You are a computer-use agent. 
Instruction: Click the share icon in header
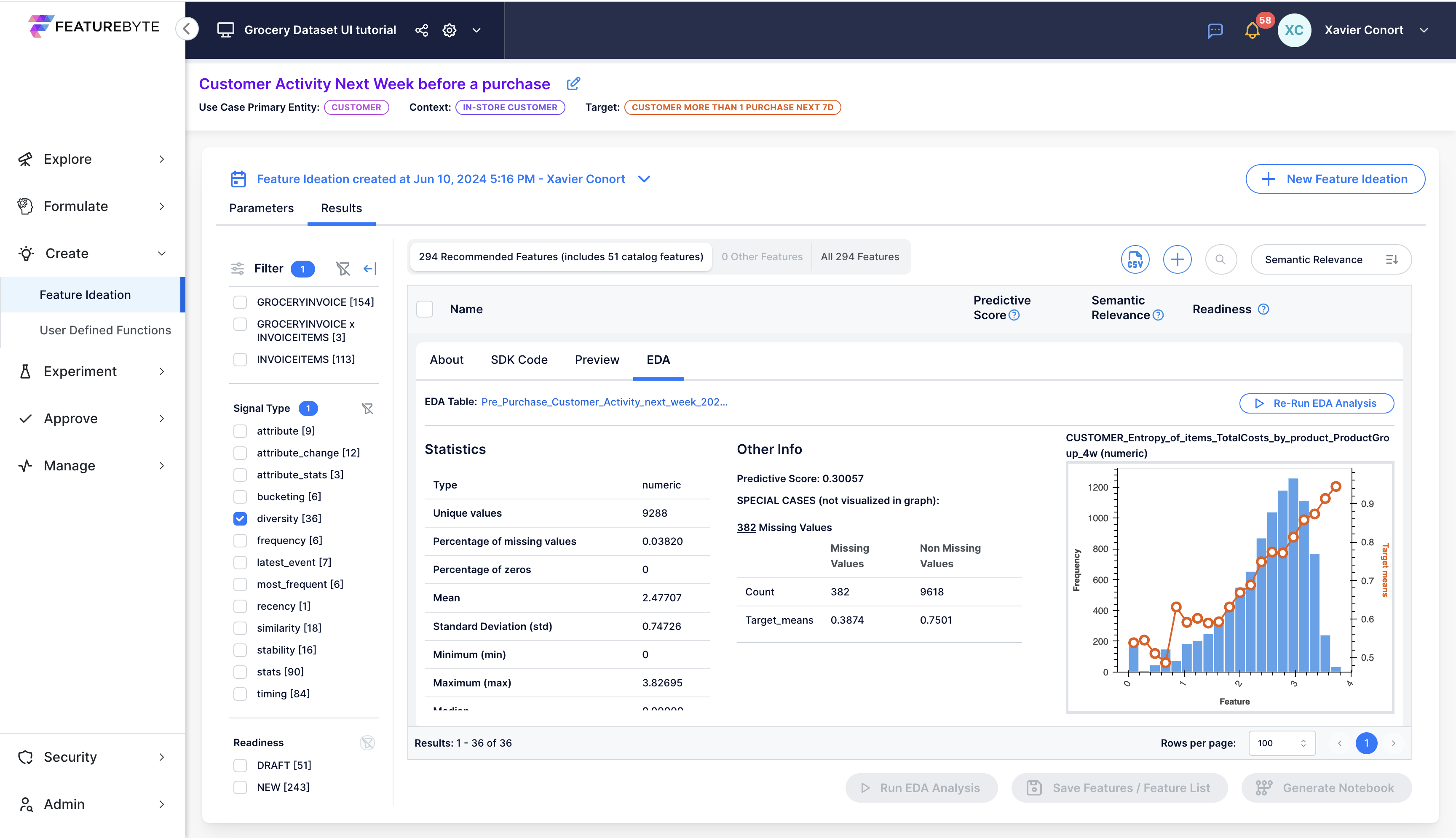pos(421,30)
